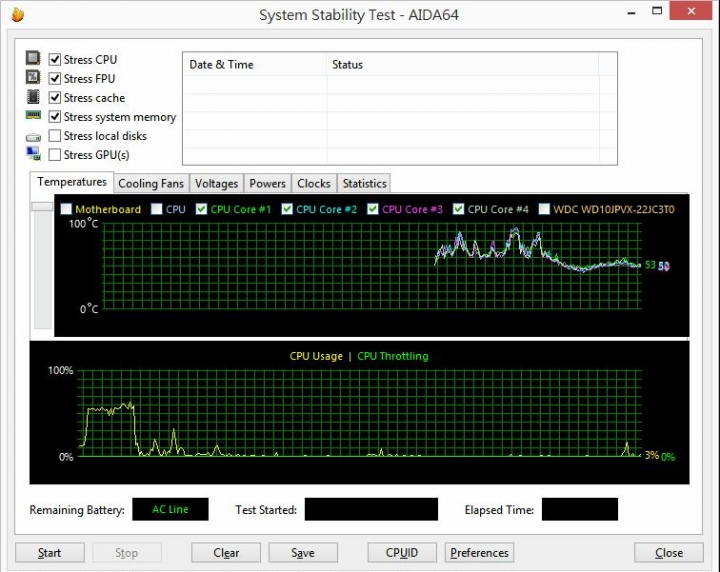Click the CPU Throttling legend label
Screen dimensions: 720x572
pyautogui.click(x=393, y=356)
